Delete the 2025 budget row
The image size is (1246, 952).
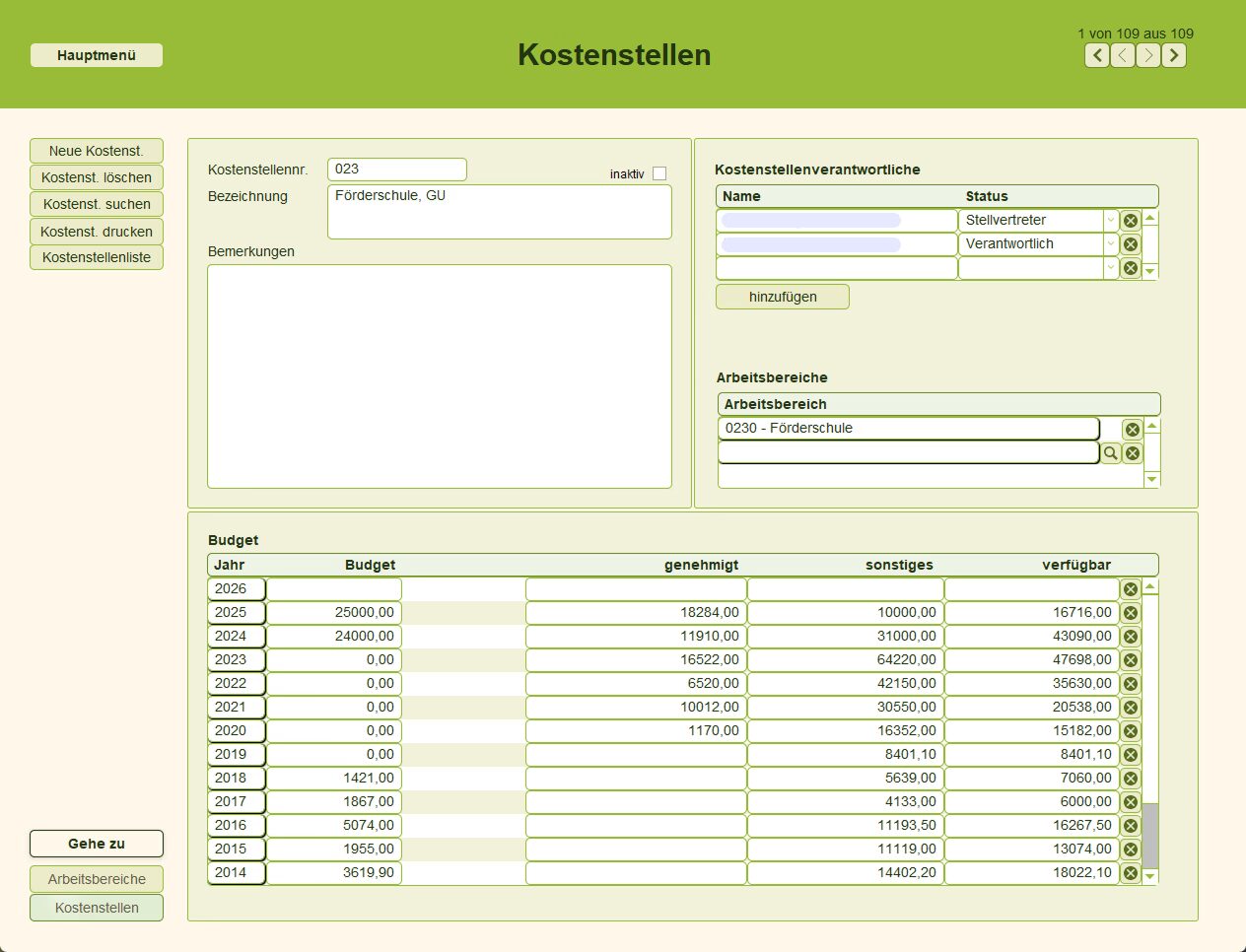tap(1131, 613)
